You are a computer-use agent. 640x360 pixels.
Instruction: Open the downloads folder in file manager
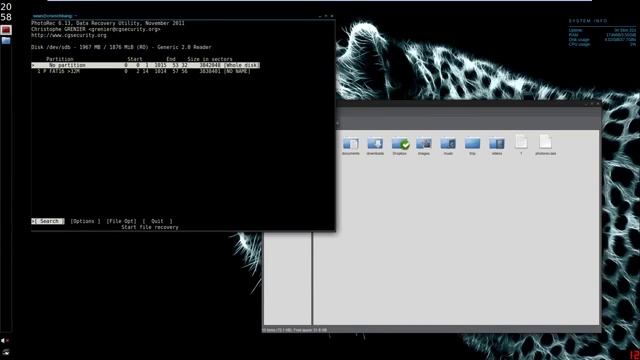click(x=375, y=144)
